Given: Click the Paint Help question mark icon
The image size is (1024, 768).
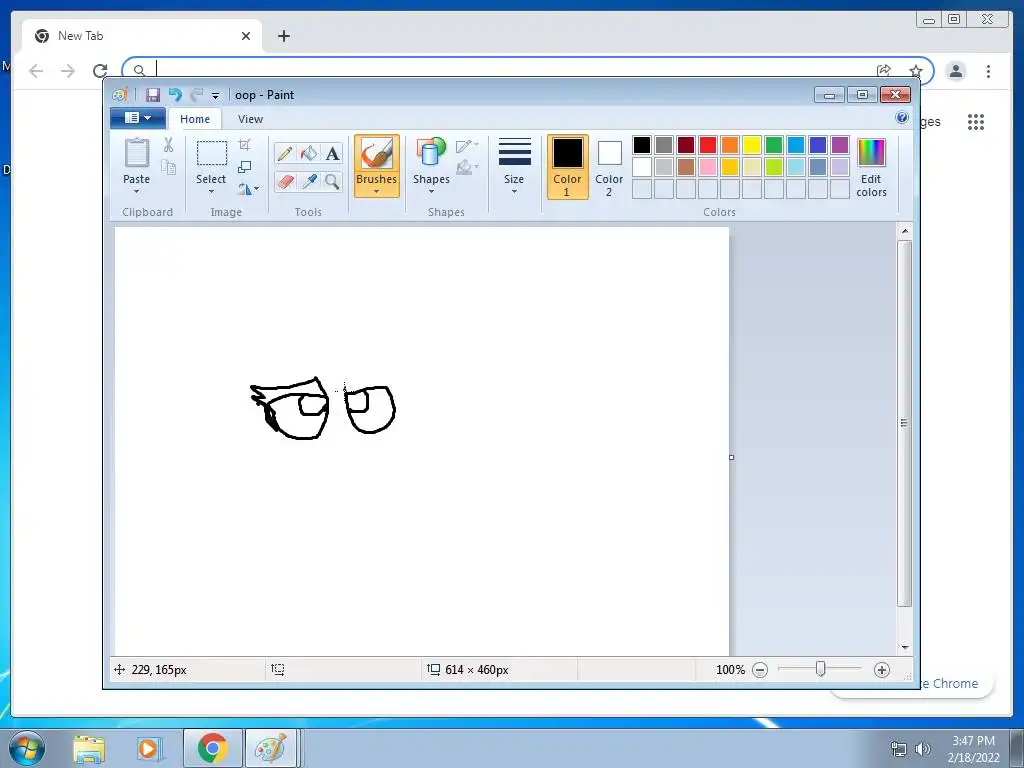Looking at the screenshot, I should click(x=902, y=118).
